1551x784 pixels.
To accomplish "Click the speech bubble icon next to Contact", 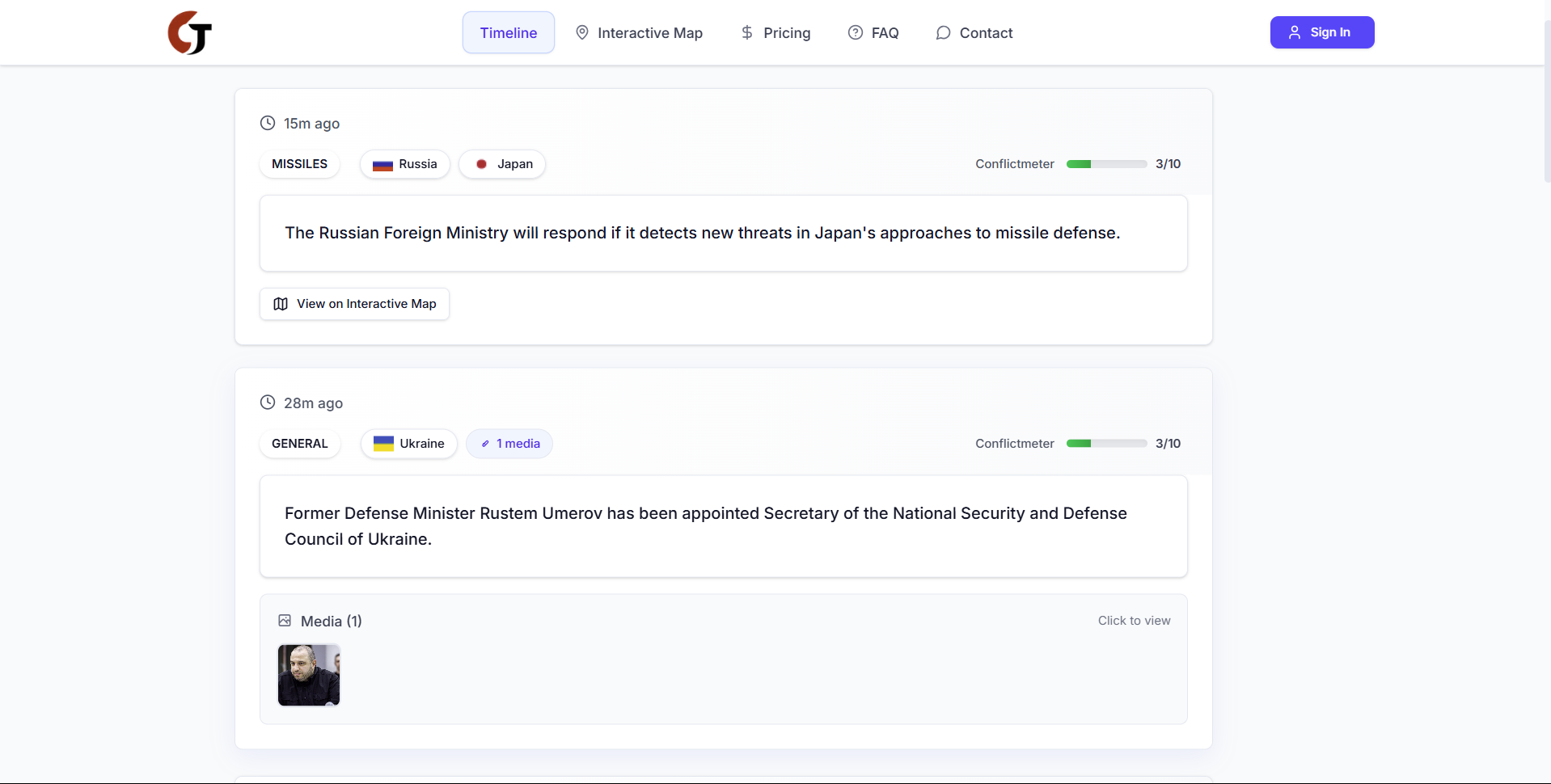I will 943,33.
